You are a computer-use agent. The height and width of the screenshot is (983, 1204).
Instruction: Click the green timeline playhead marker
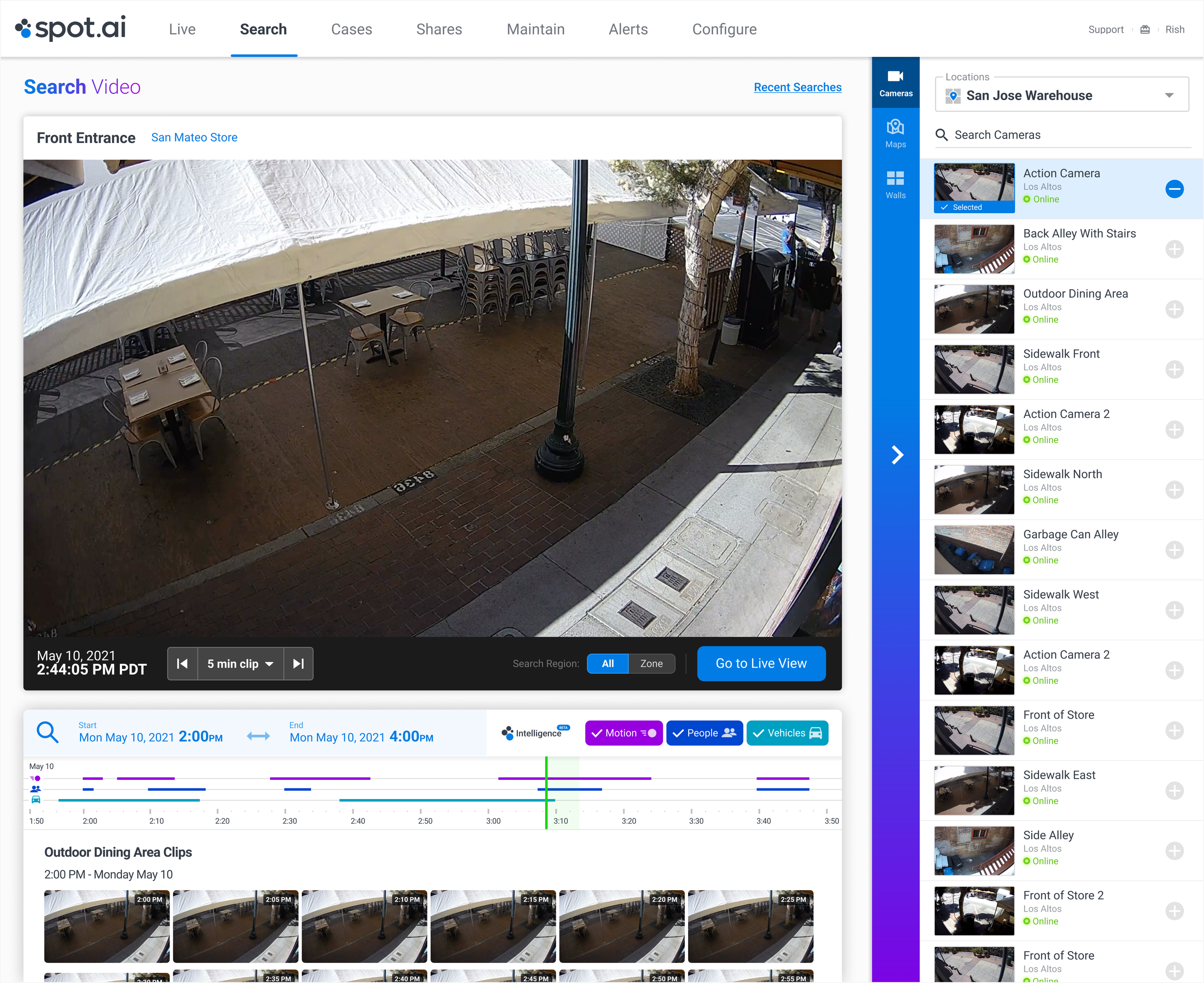click(x=546, y=793)
